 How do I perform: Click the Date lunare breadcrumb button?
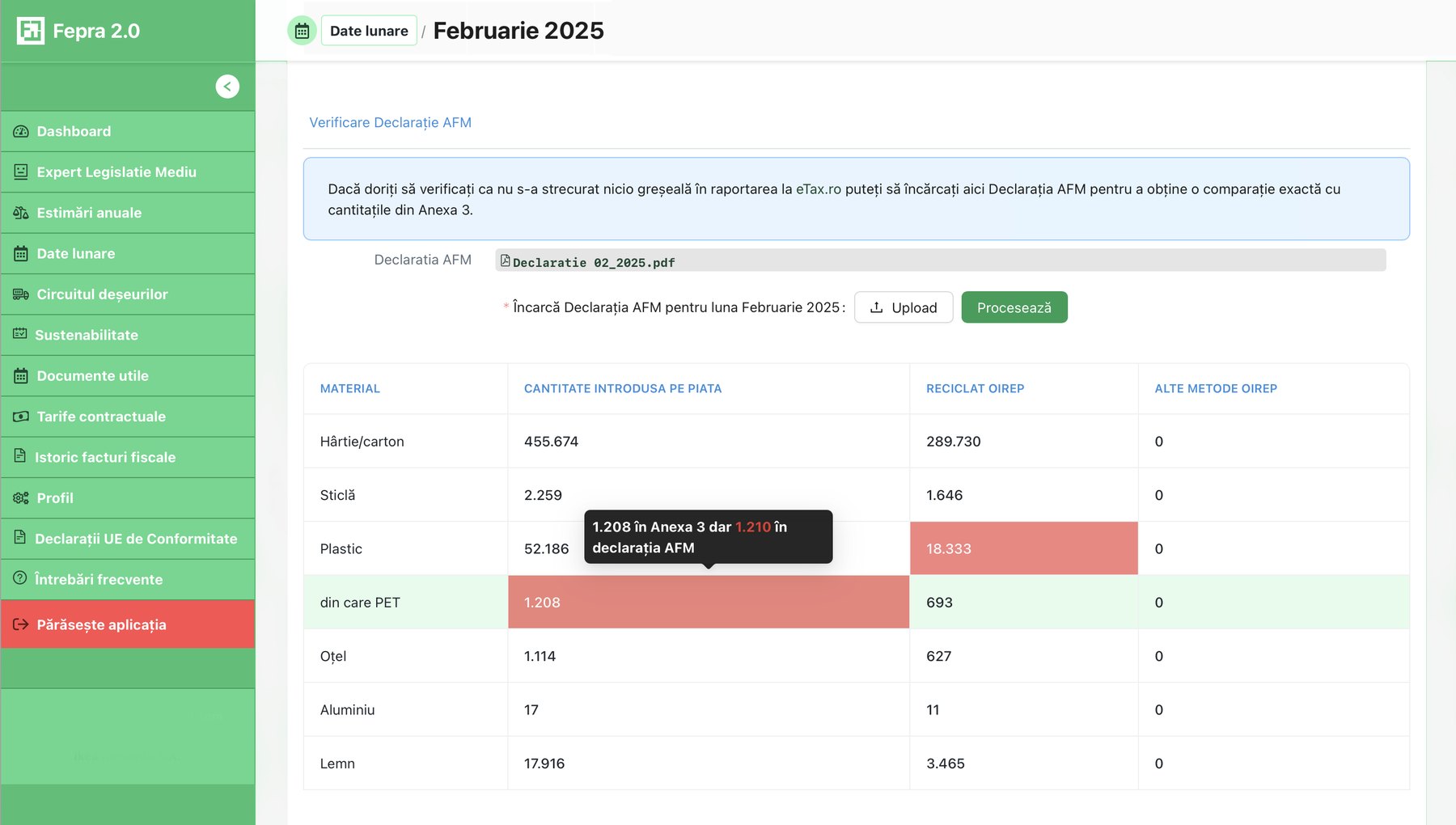pos(369,31)
